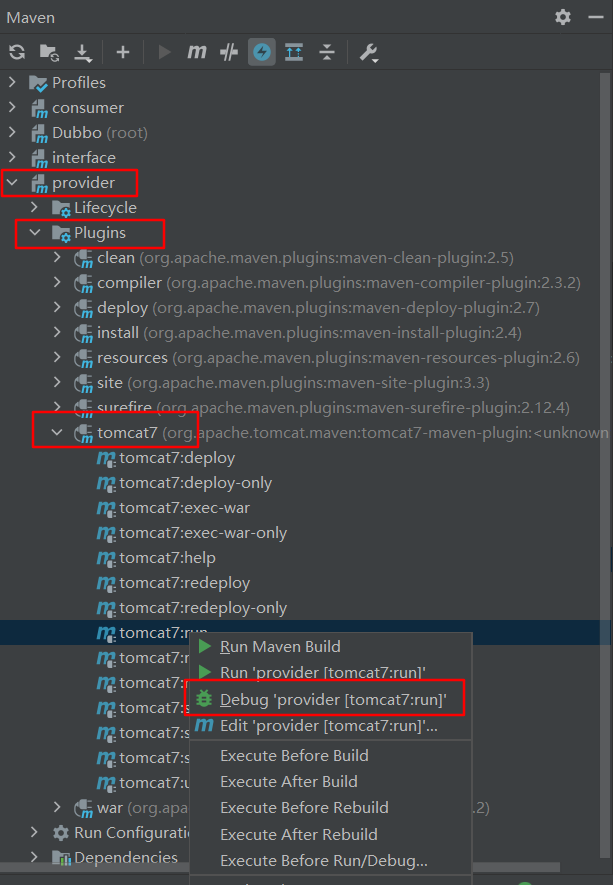Choose Run Maven Build from context menu
This screenshot has width=613, height=885.
pyautogui.click(x=330, y=646)
